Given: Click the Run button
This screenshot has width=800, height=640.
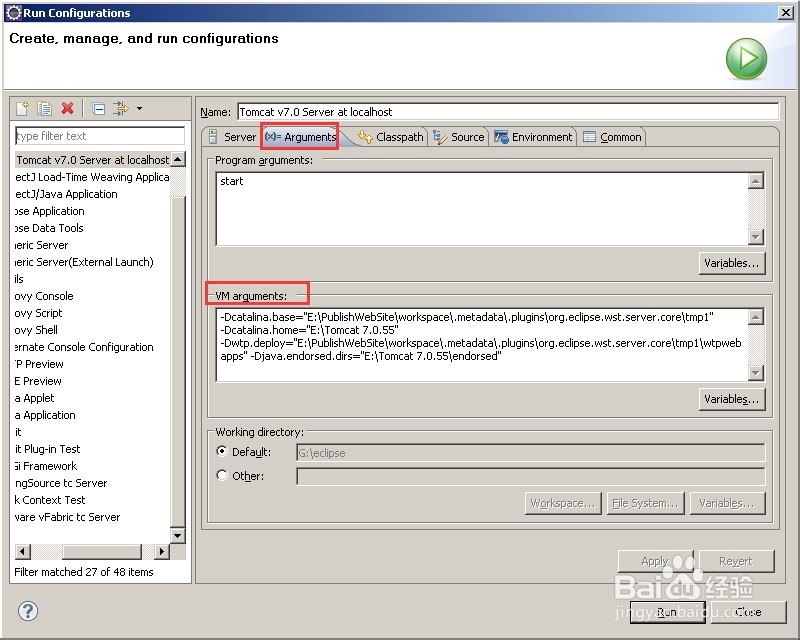Looking at the screenshot, I should [x=667, y=611].
